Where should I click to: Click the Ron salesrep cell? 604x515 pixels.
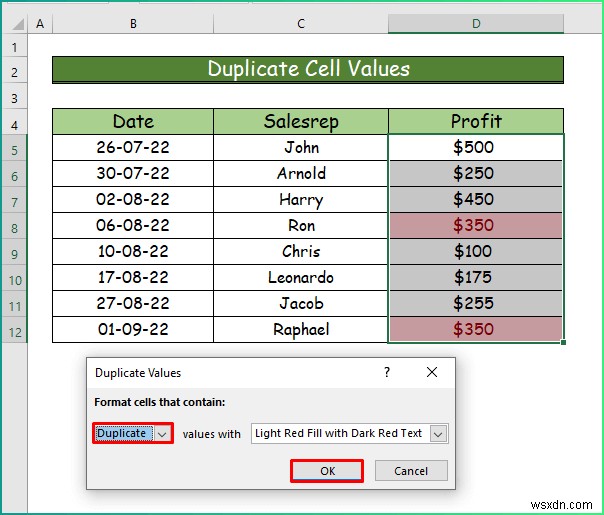point(301,225)
